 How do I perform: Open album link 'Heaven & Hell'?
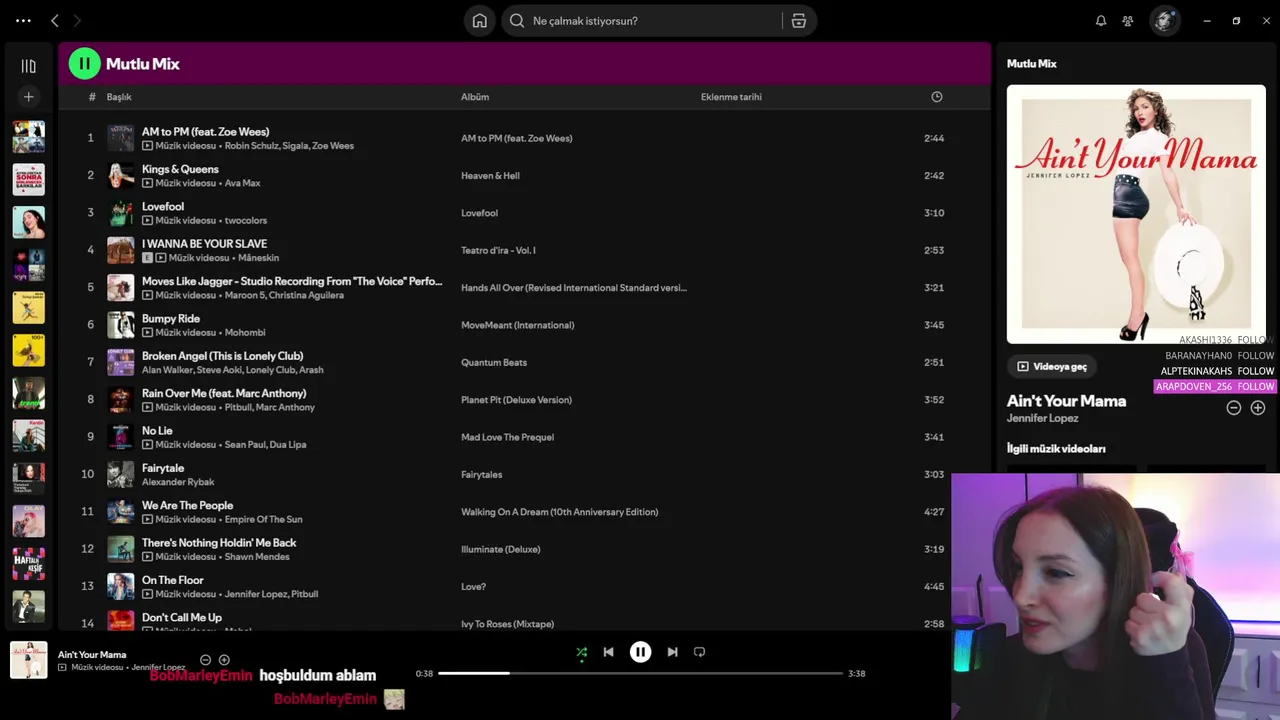click(x=490, y=176)
